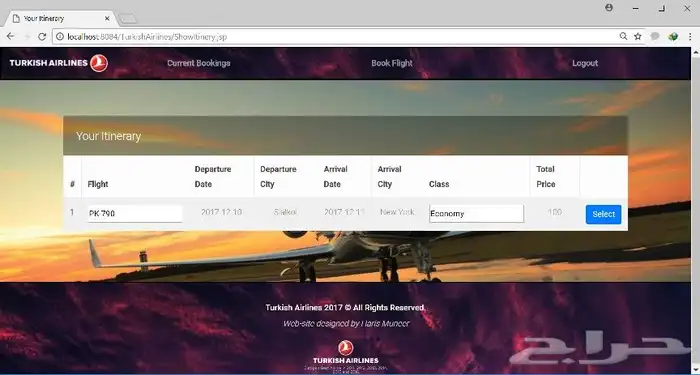The width and height of the screenshot is (700, 375).
Task: Click the total price 100 cell
Action: [x=555, y=212]
